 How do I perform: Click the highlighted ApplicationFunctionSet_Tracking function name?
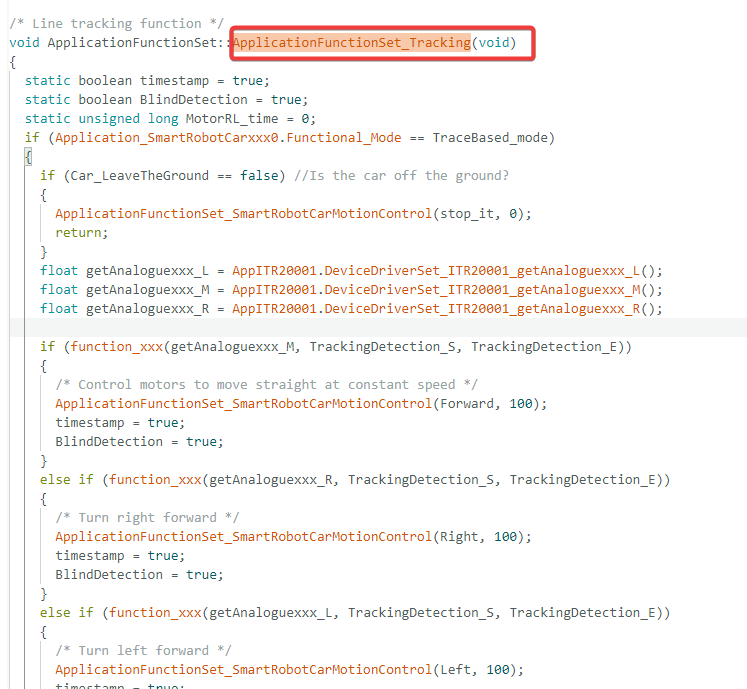click(352, 43)
